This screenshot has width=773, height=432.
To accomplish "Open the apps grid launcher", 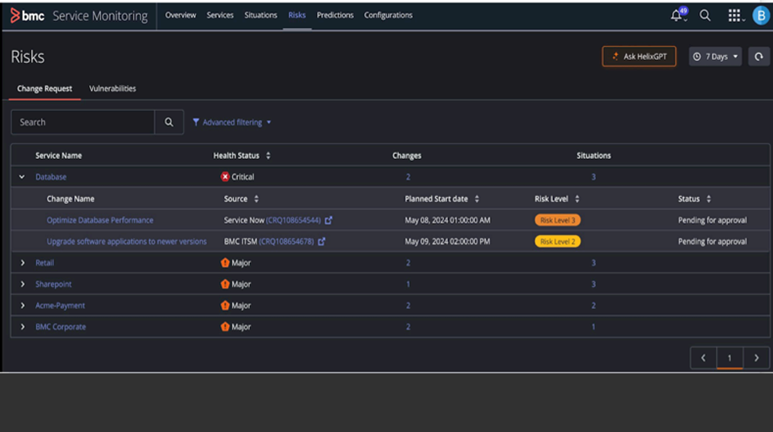I will point(734,16).
